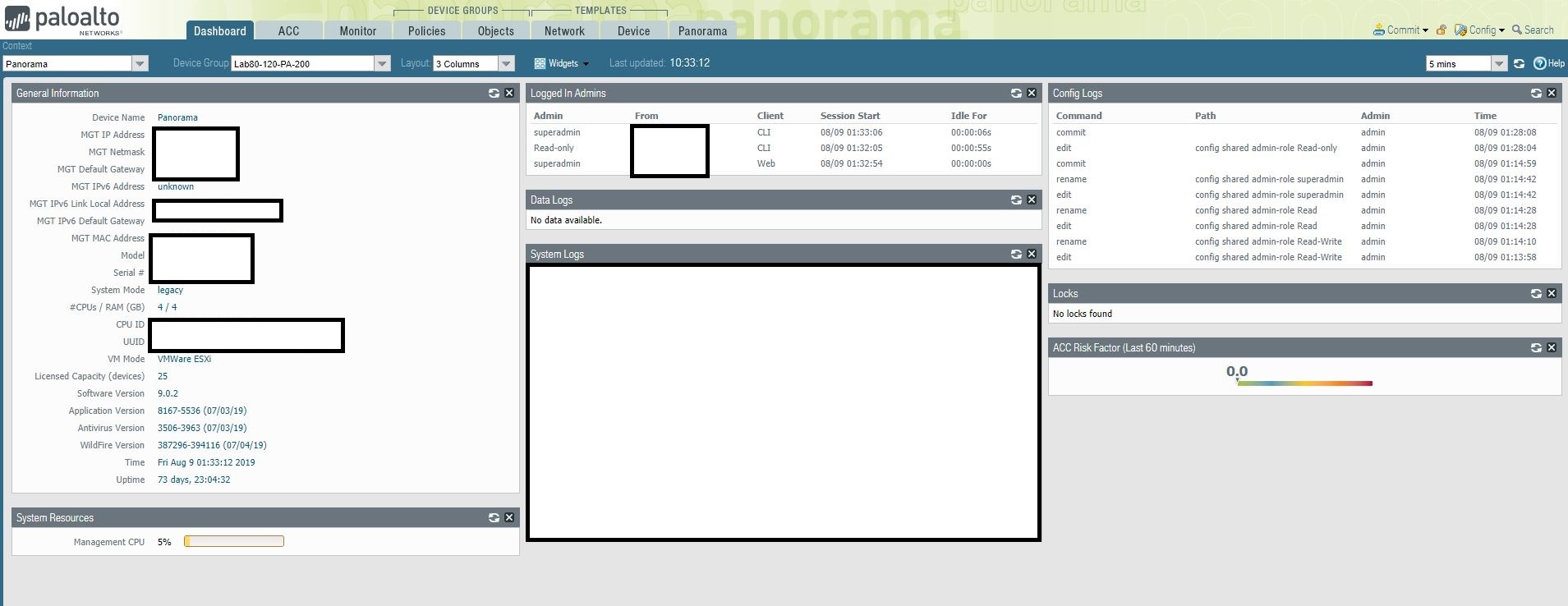
Task: Click the Management CPU usage bar
Action: coord(234,541)
